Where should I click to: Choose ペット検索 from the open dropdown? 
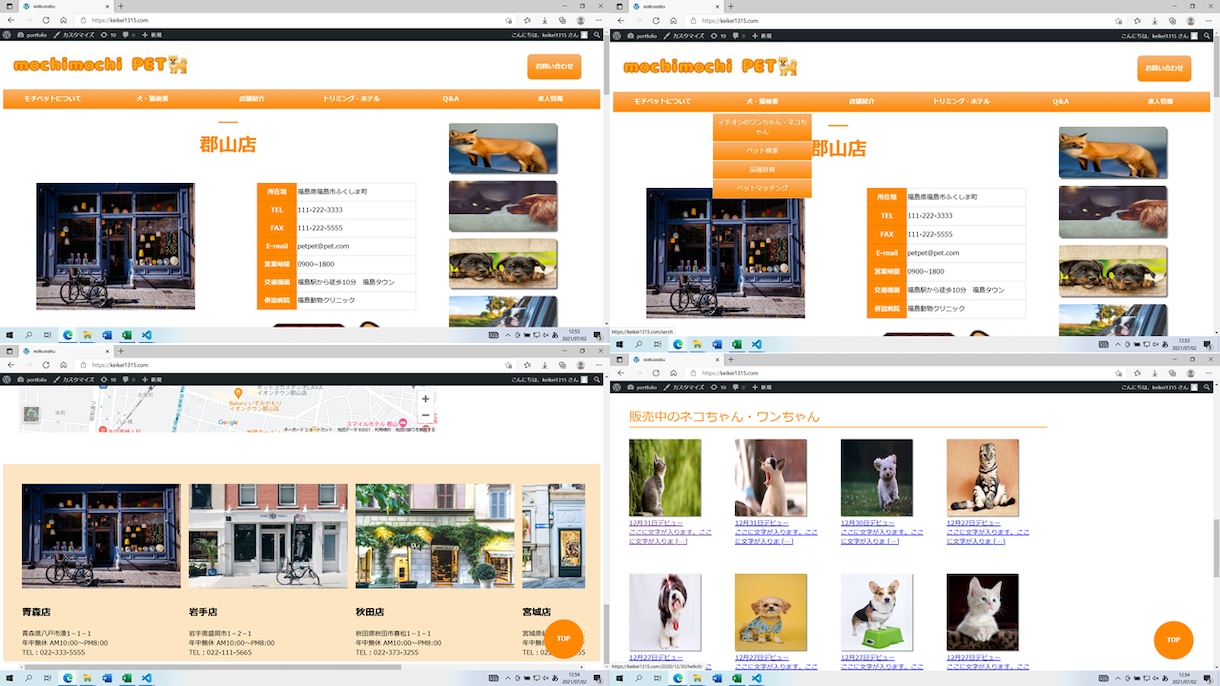click(762, 151)
